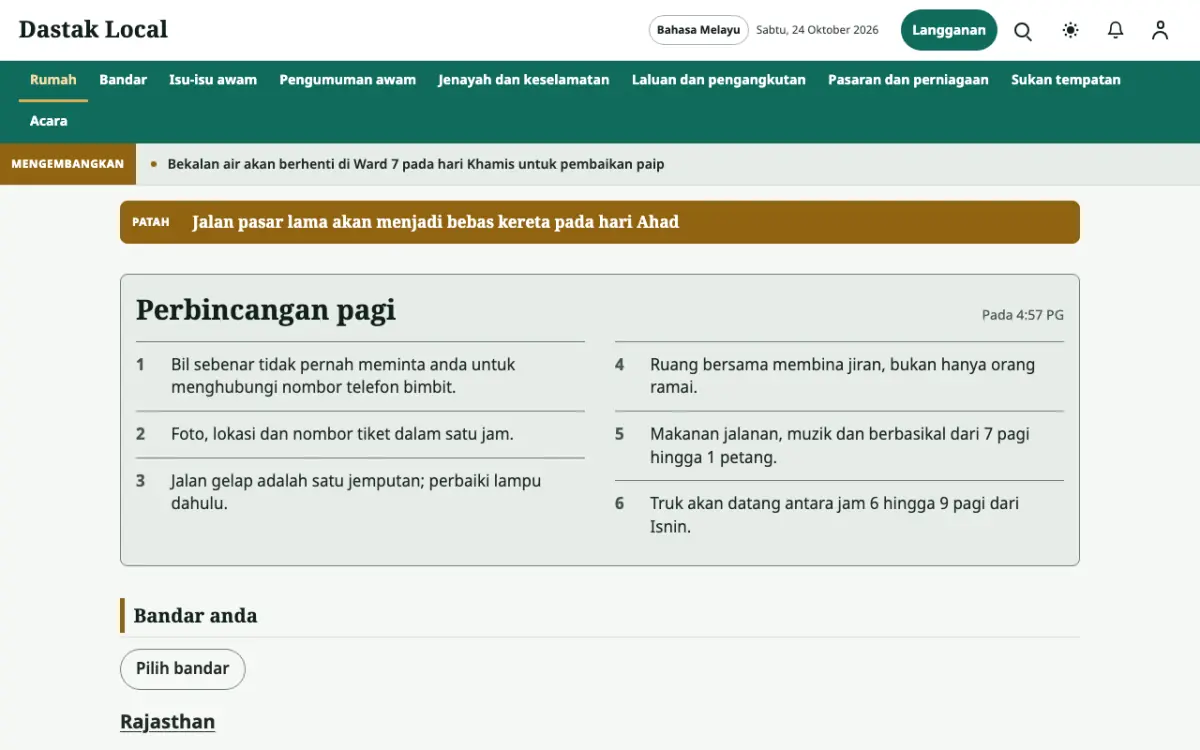Open ticker headline about Ward 7 water supply
Viewport: 1200px width, 750px height.
click(x=416, y=164)
